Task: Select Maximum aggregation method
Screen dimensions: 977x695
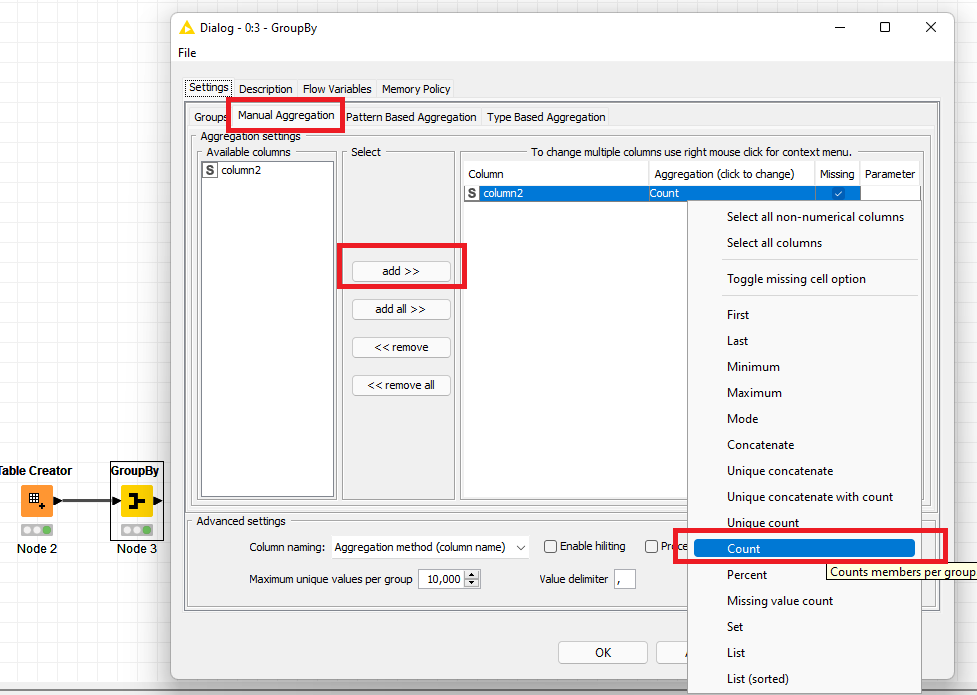Action: (754, 393)
